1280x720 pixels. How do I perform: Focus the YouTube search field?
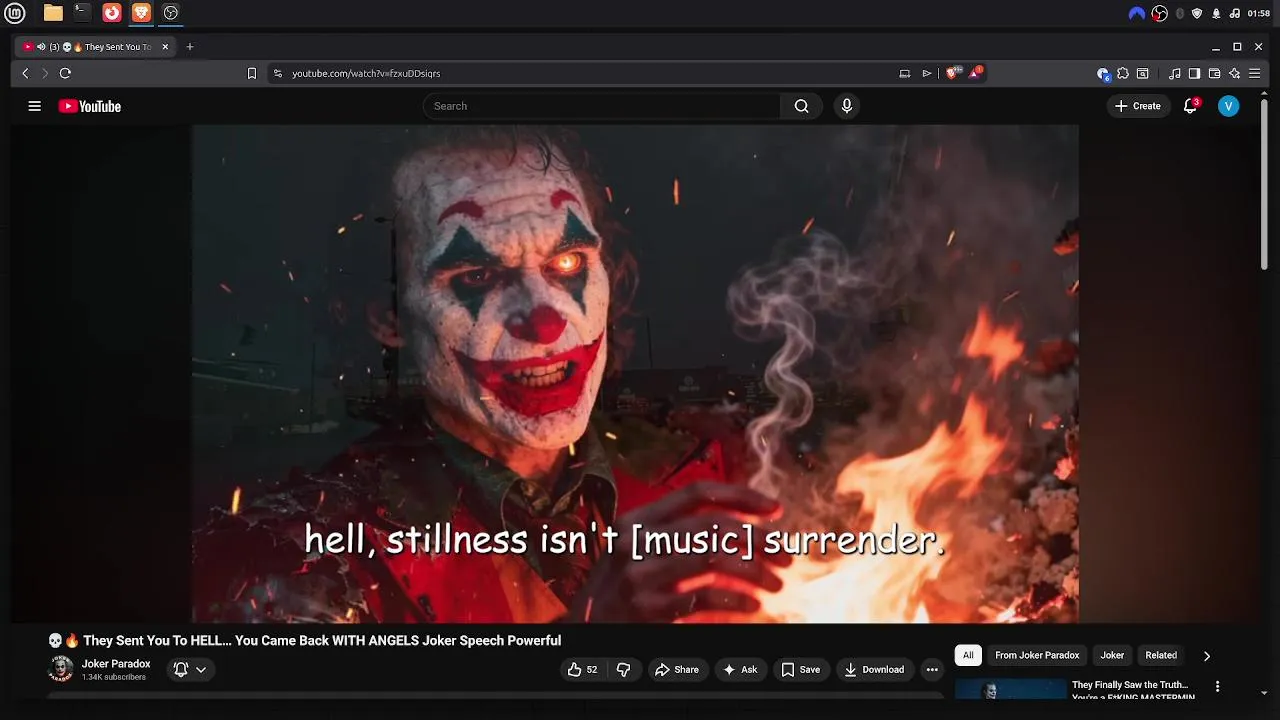[x=602, y=106]
